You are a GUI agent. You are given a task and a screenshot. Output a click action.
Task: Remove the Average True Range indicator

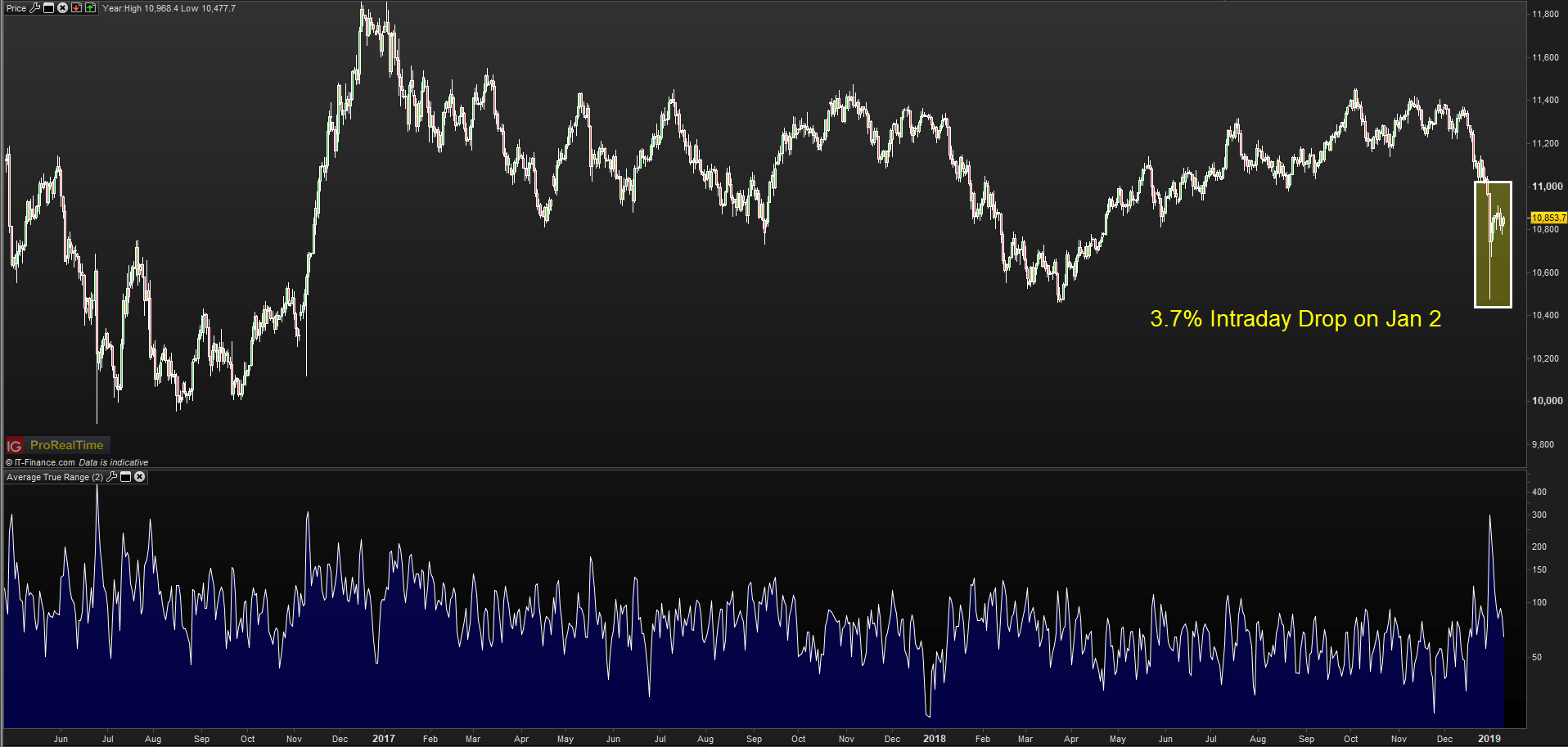[140, 477]
